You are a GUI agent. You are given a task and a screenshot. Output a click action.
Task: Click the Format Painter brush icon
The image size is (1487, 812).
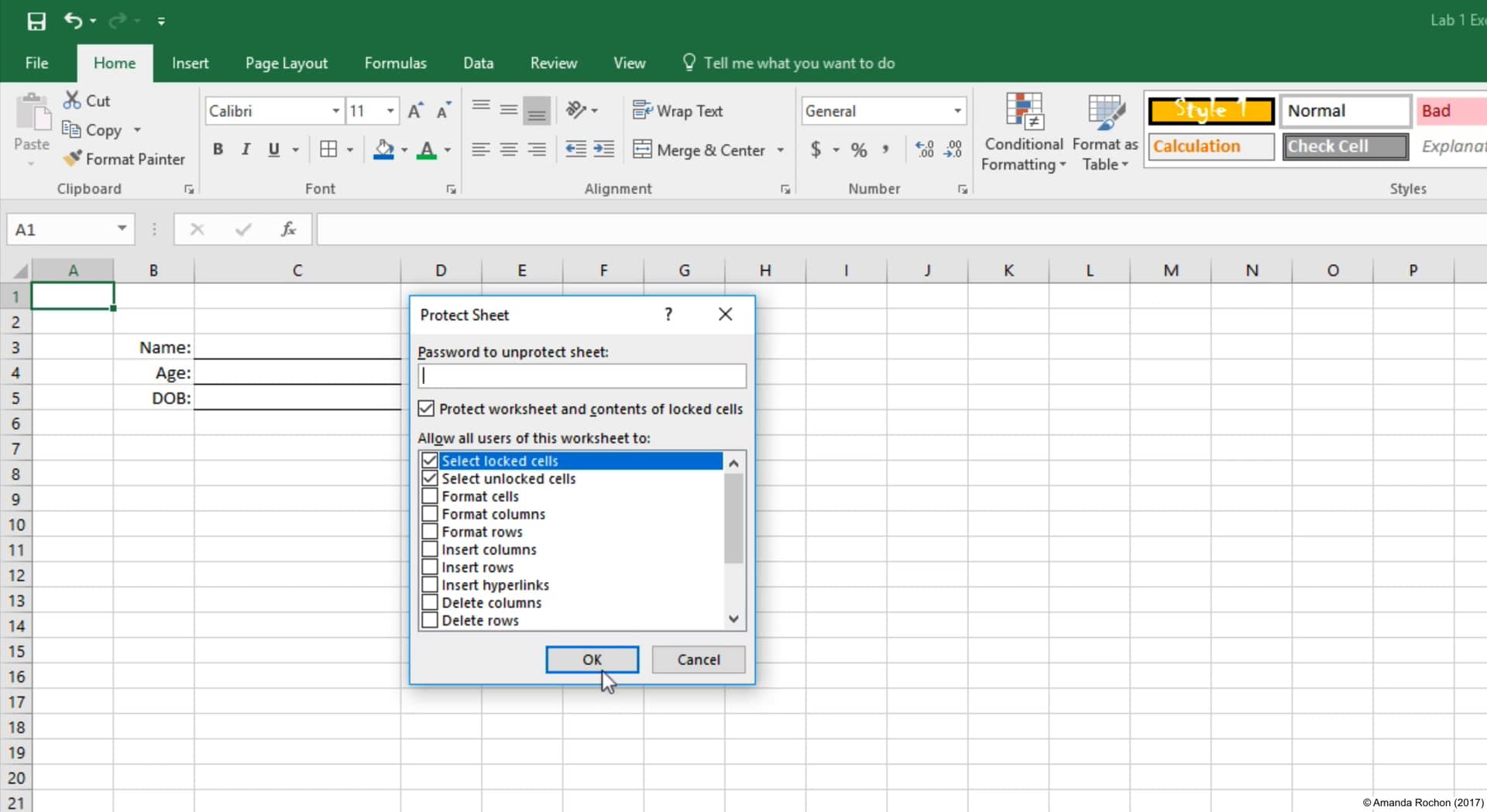pos(73,159)
